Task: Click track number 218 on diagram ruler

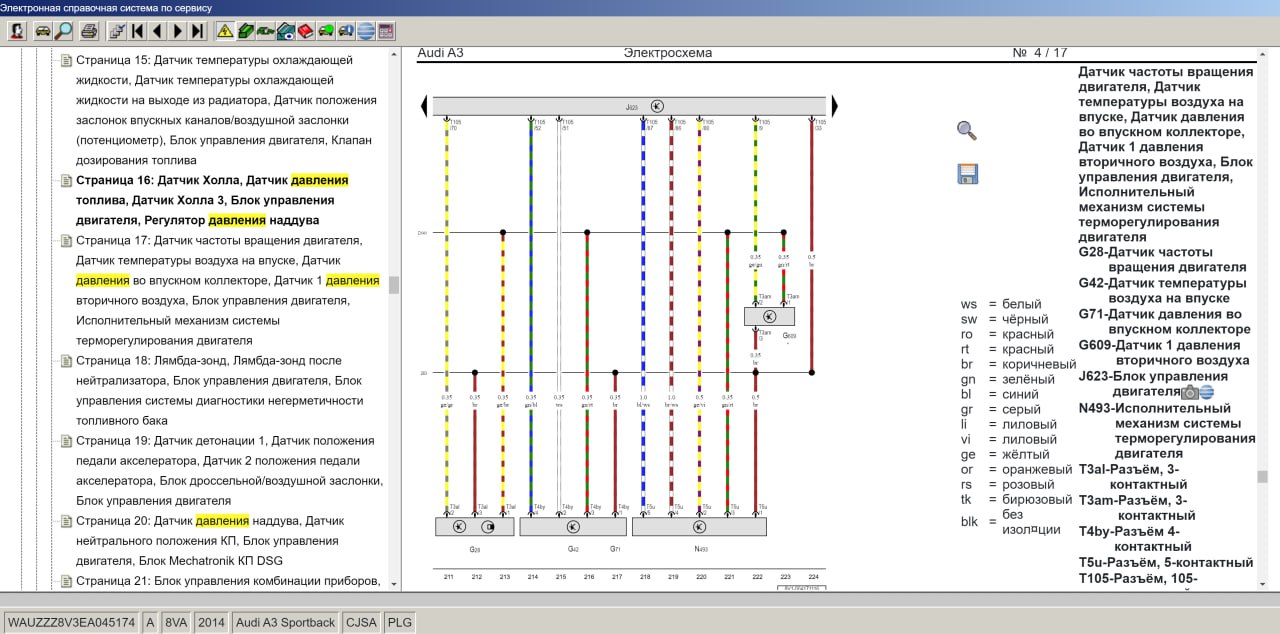Action: coord(644,577)
